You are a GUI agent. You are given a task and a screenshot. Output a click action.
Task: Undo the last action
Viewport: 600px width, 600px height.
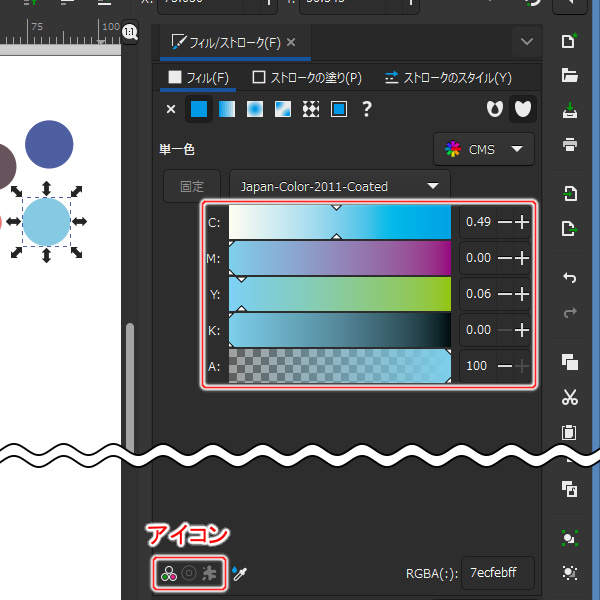pyautogui.click(x=569, y=277)
